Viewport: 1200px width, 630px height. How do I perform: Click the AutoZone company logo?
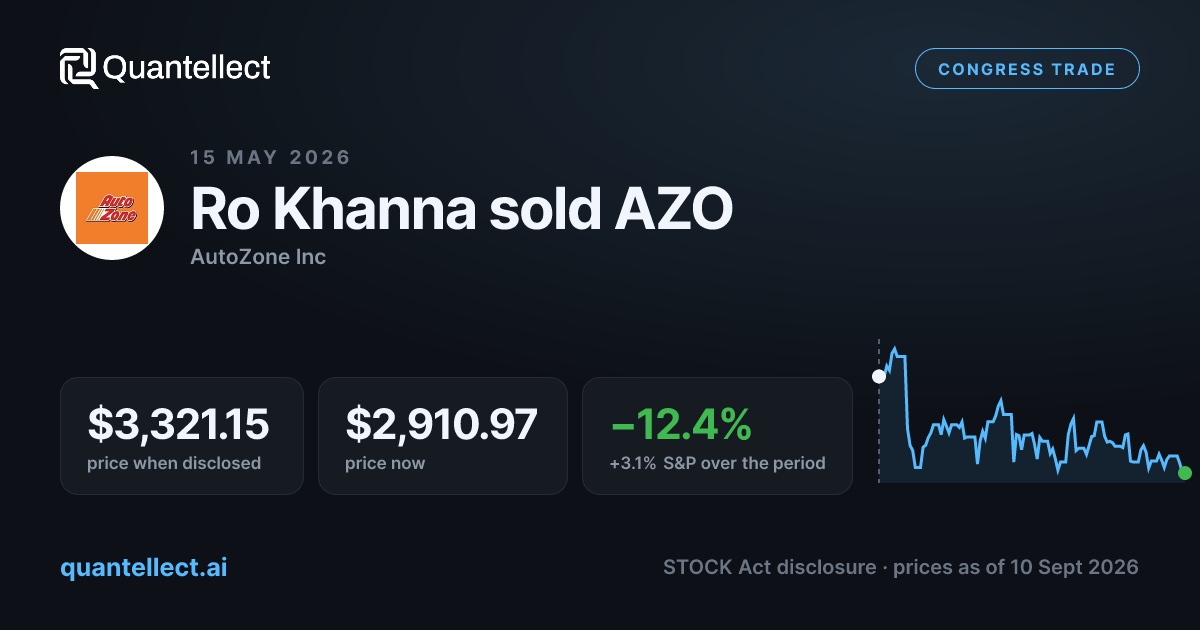(112, 208)
